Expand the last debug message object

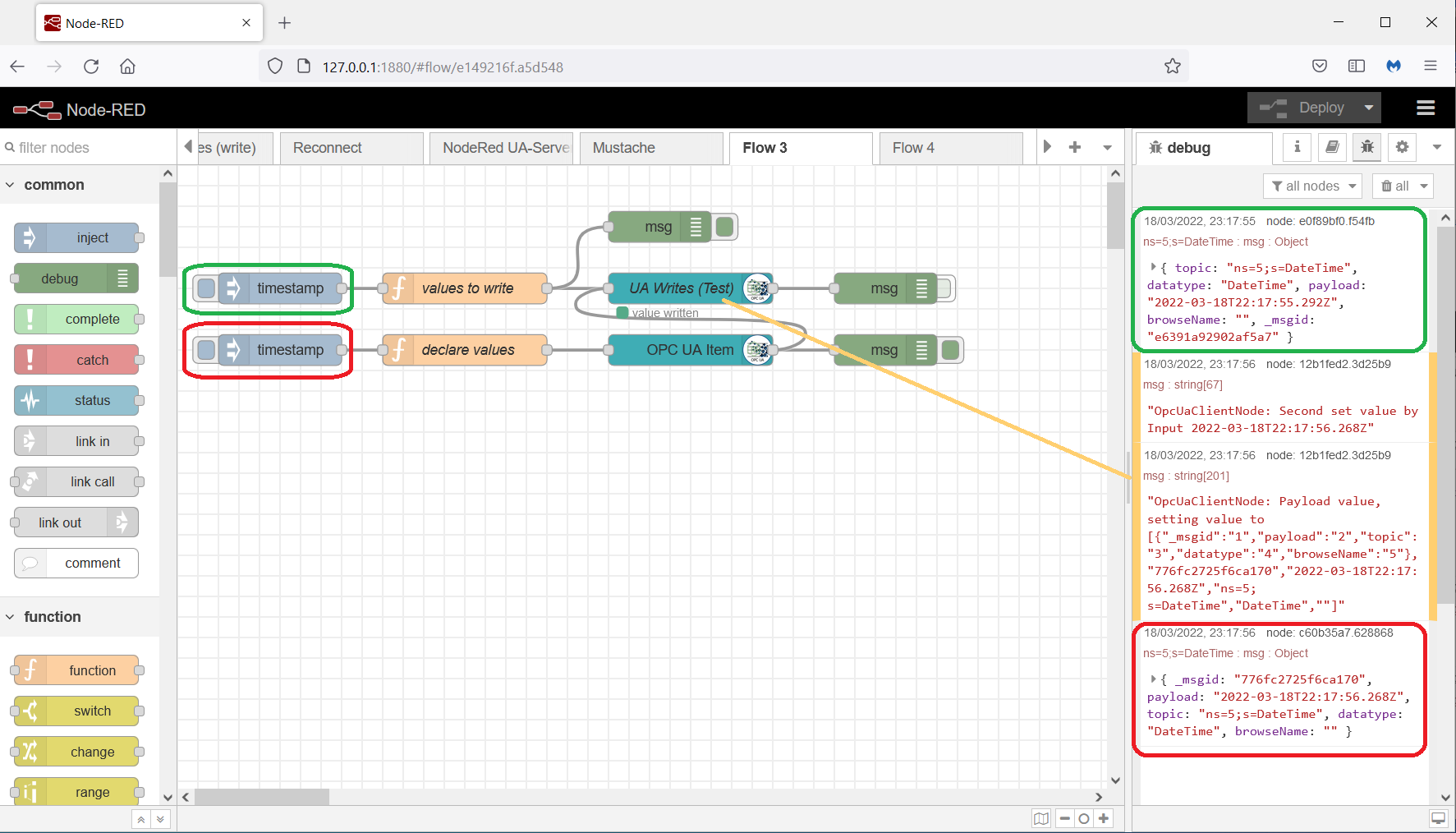pos(1154,679)
